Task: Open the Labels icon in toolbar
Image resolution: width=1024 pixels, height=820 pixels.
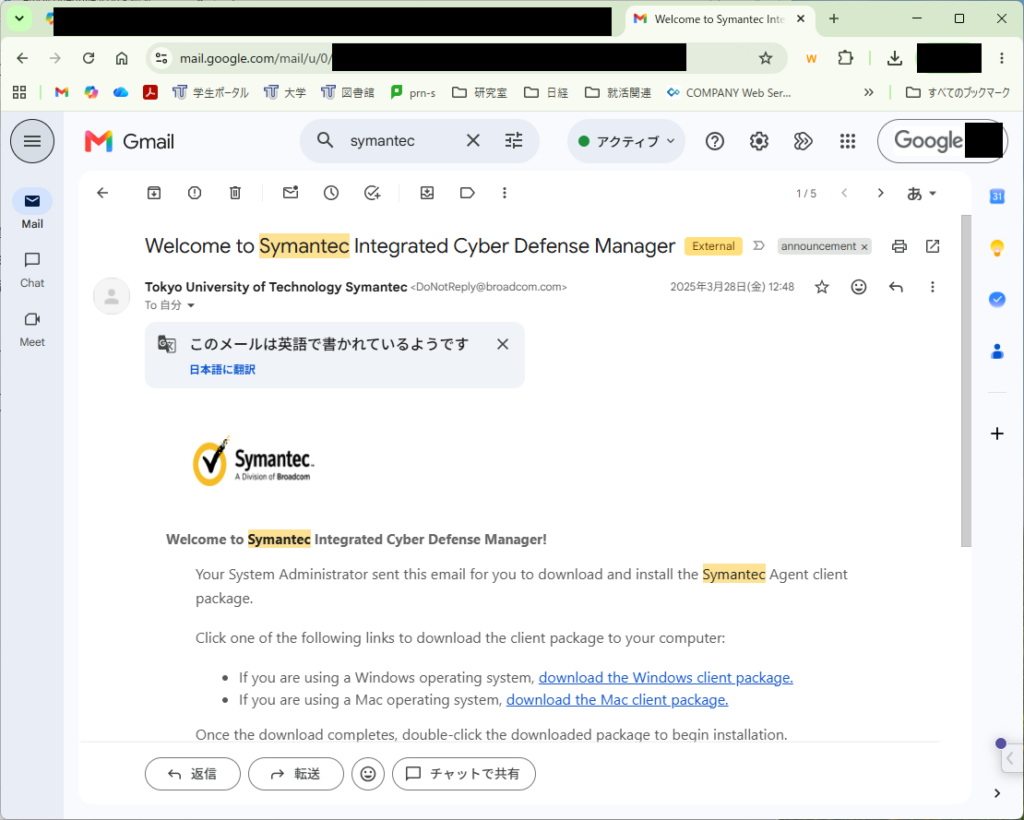Action: tap(467, 193)
